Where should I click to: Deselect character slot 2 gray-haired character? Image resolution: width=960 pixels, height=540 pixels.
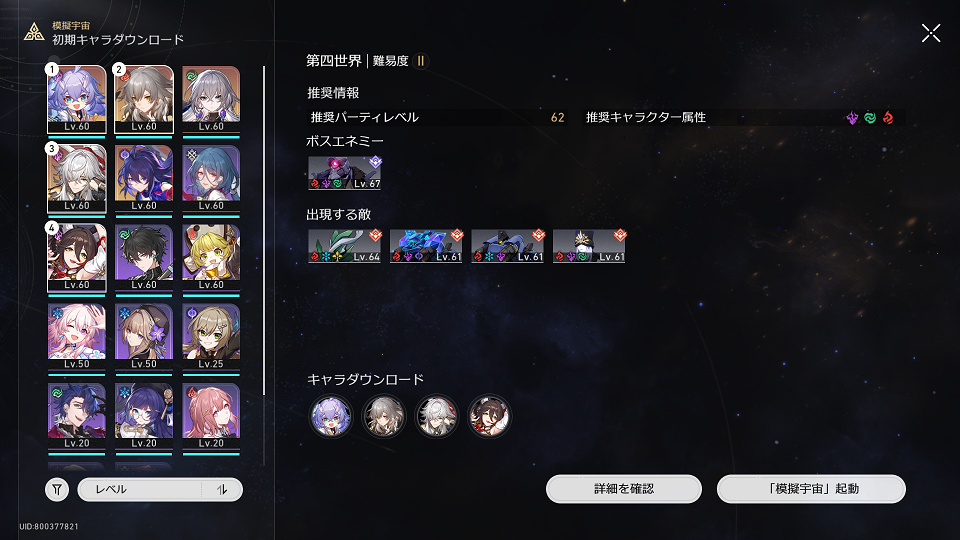tap(144, 99)
